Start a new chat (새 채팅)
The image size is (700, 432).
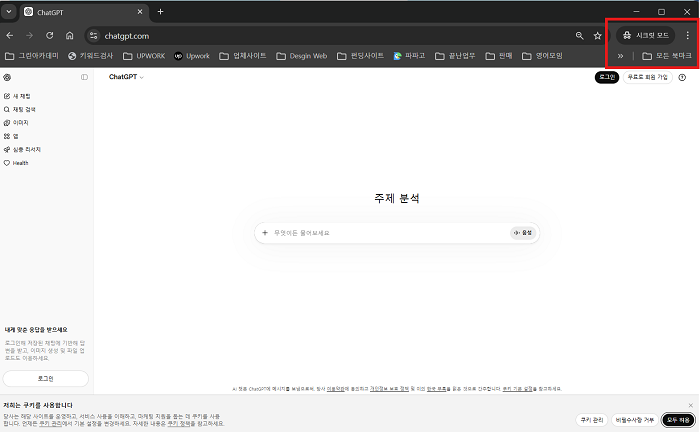(x=17, y=96)
